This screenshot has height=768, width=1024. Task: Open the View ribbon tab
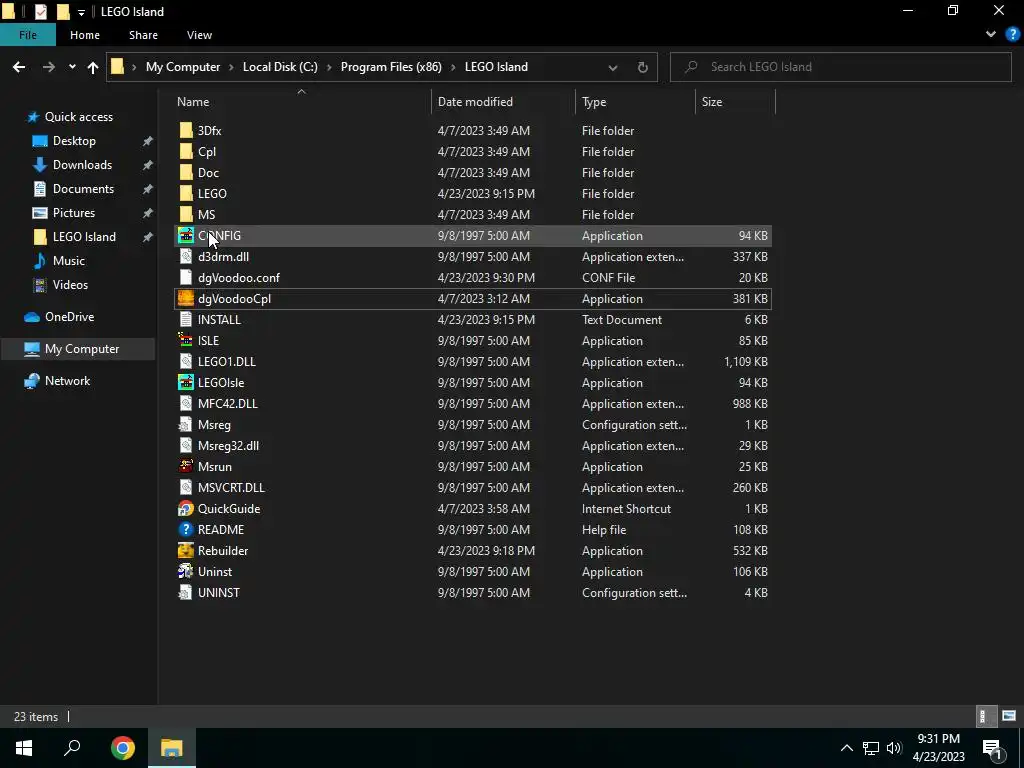click(x=199, y=35)
